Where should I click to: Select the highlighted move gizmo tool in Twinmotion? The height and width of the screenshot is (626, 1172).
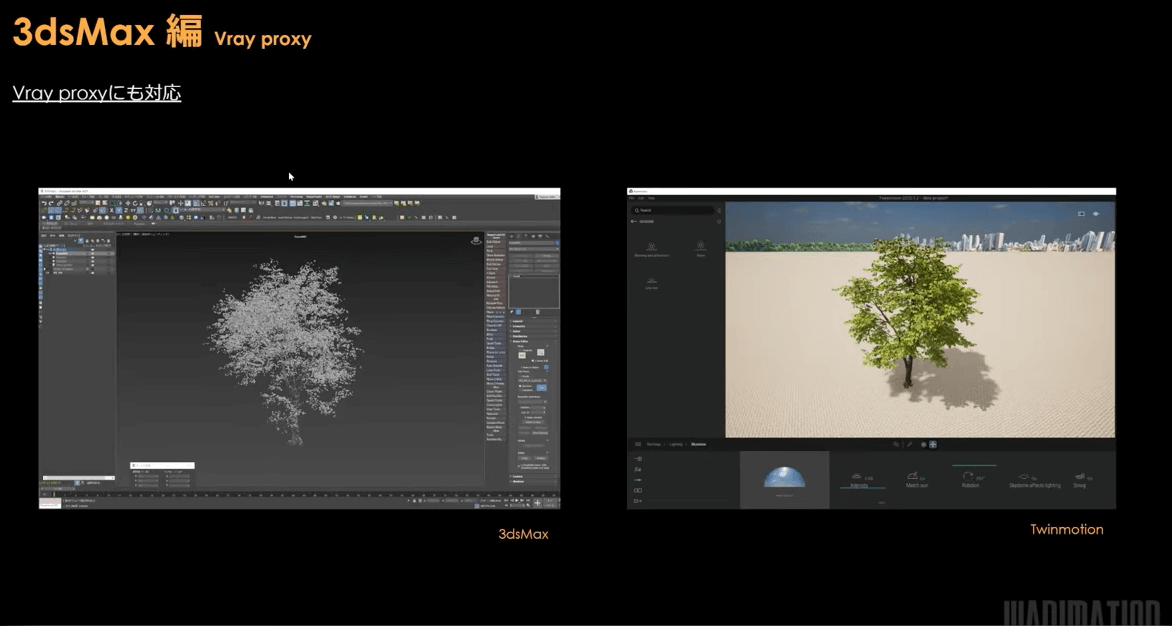(933, 444)
